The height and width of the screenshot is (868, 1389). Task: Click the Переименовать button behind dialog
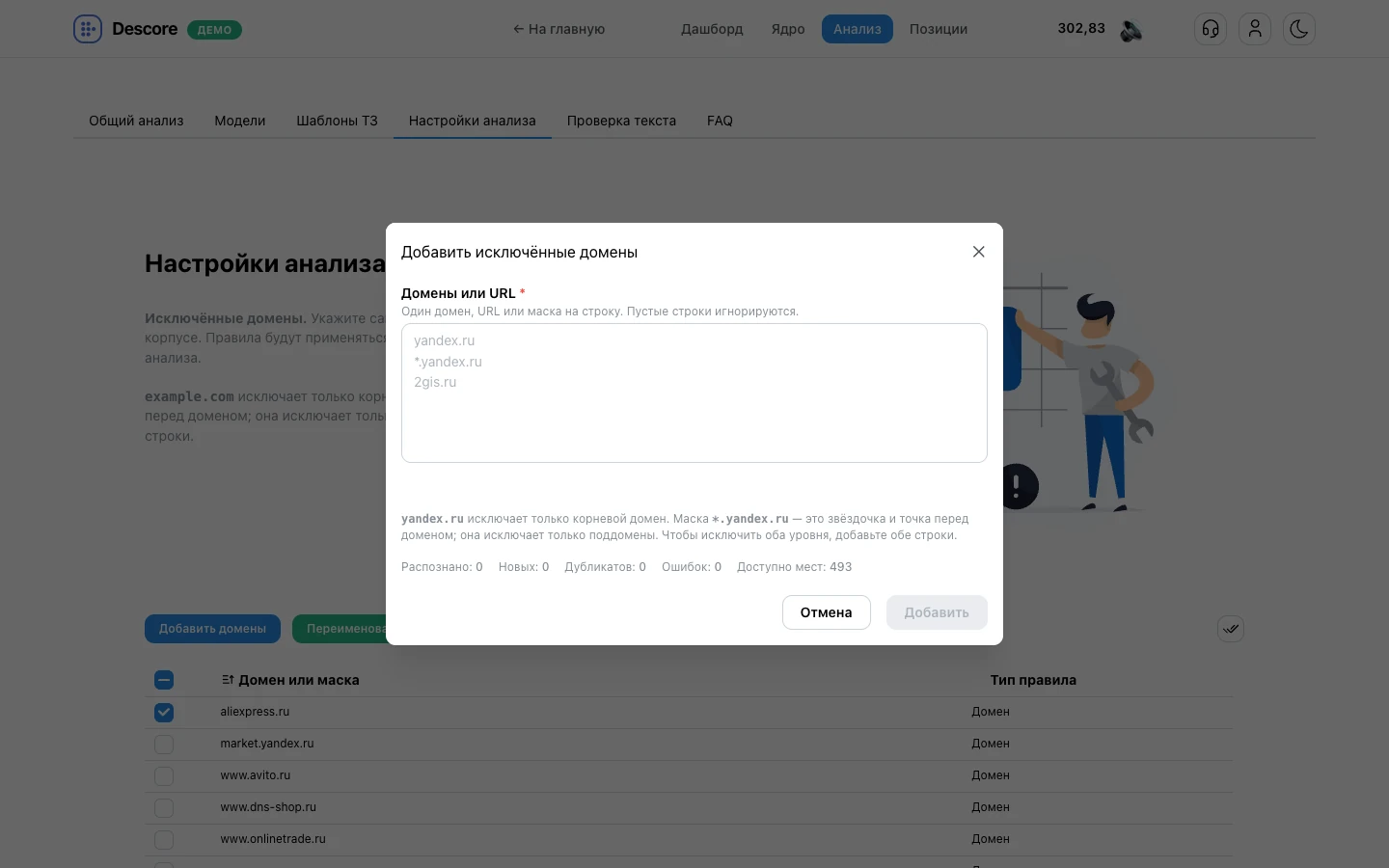click(340, 629)
